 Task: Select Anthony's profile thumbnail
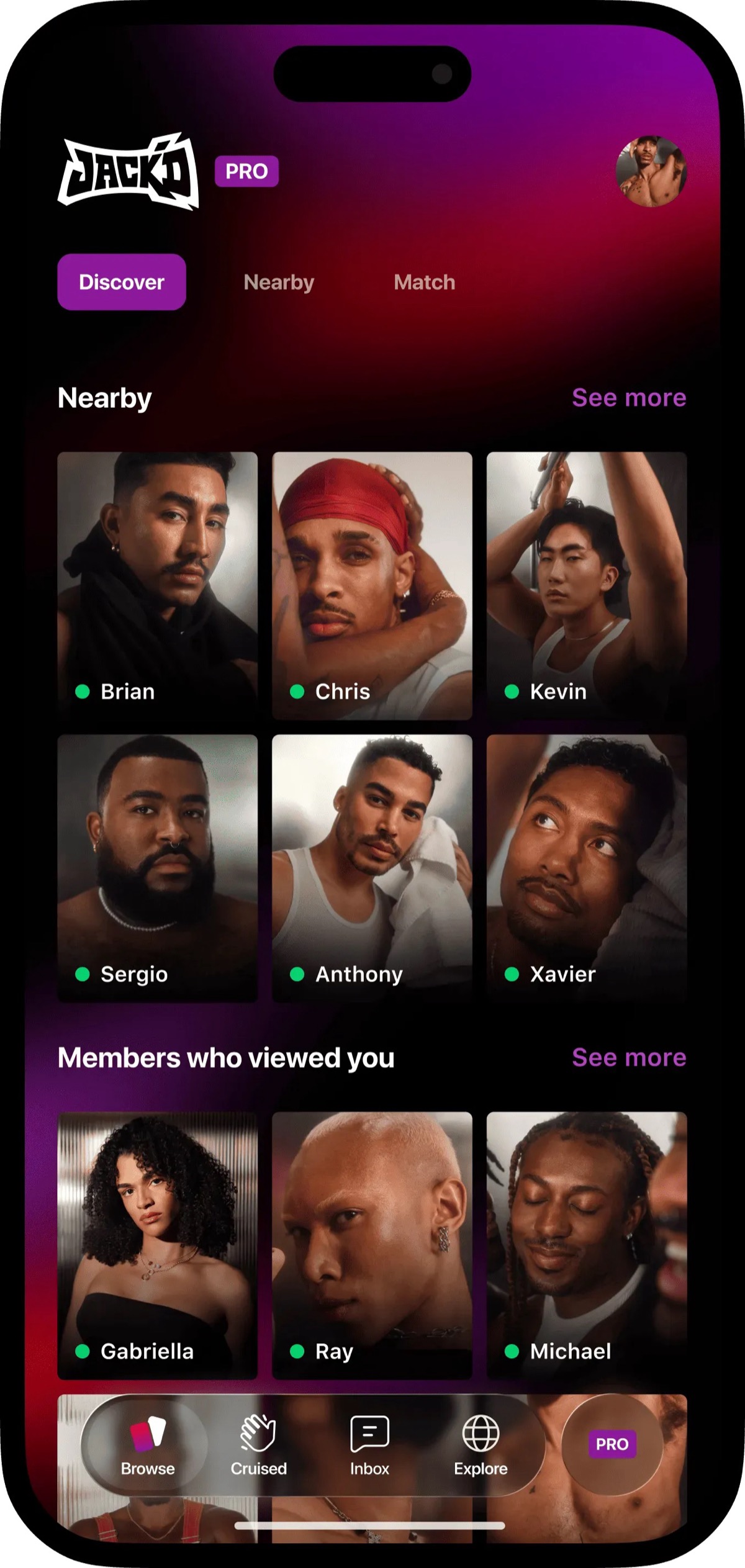click(x=372, y=868)
